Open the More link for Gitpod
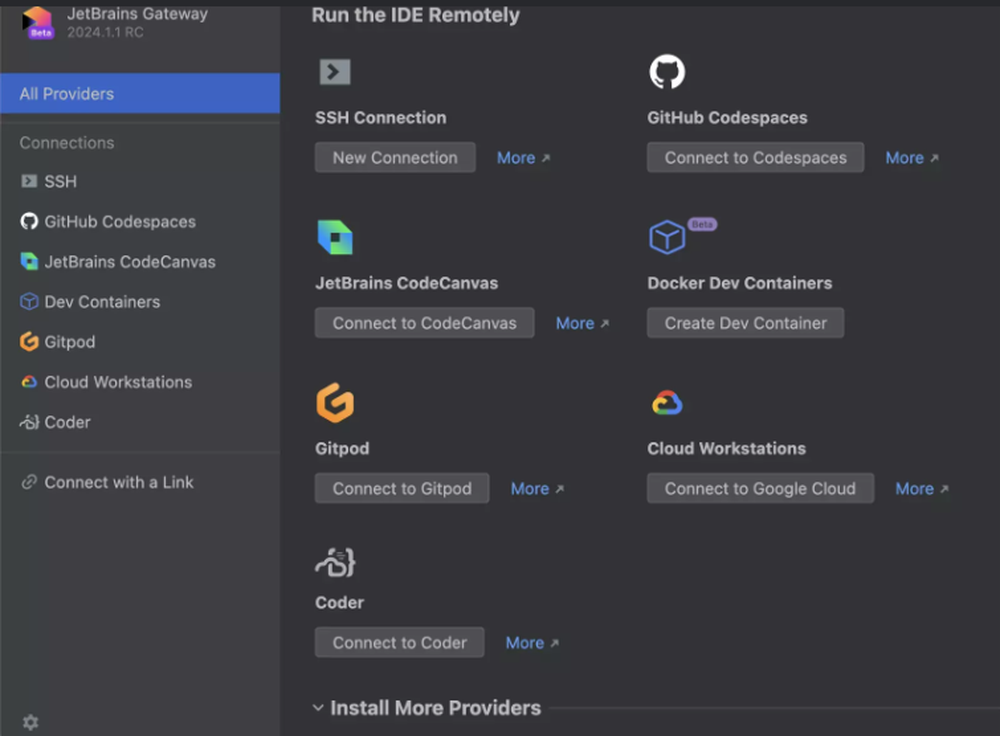 (537, 489)
